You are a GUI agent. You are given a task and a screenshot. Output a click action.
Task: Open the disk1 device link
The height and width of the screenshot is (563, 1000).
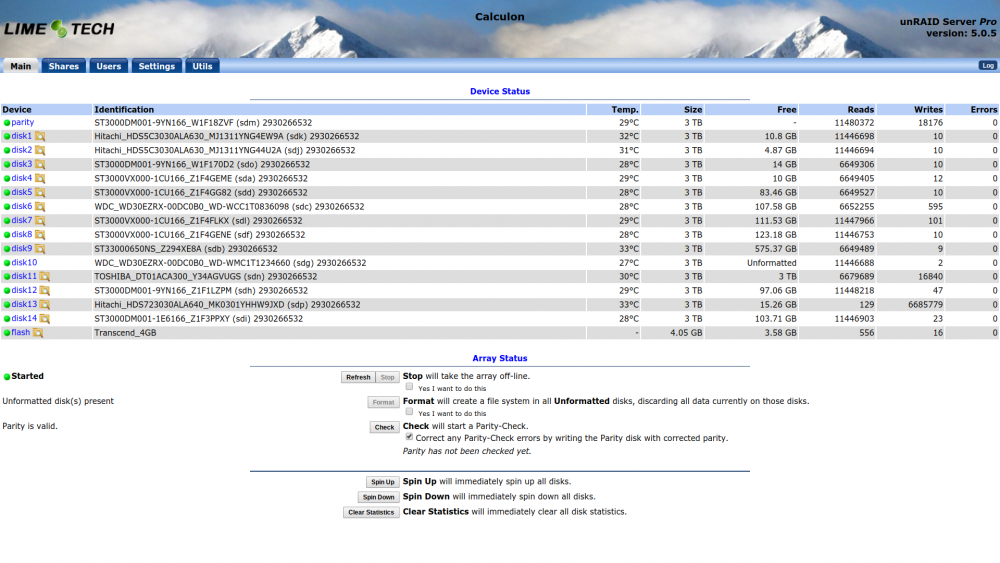[x=22, y=136]
